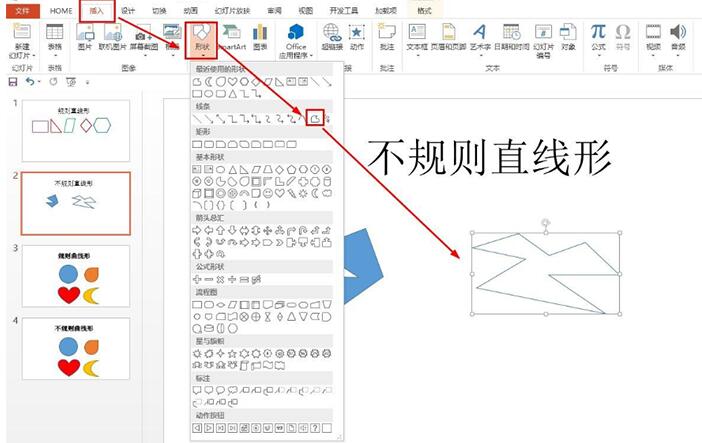Click the Undo arrow in quick access toolbar
702x443 pixels.
coord(30,82)
